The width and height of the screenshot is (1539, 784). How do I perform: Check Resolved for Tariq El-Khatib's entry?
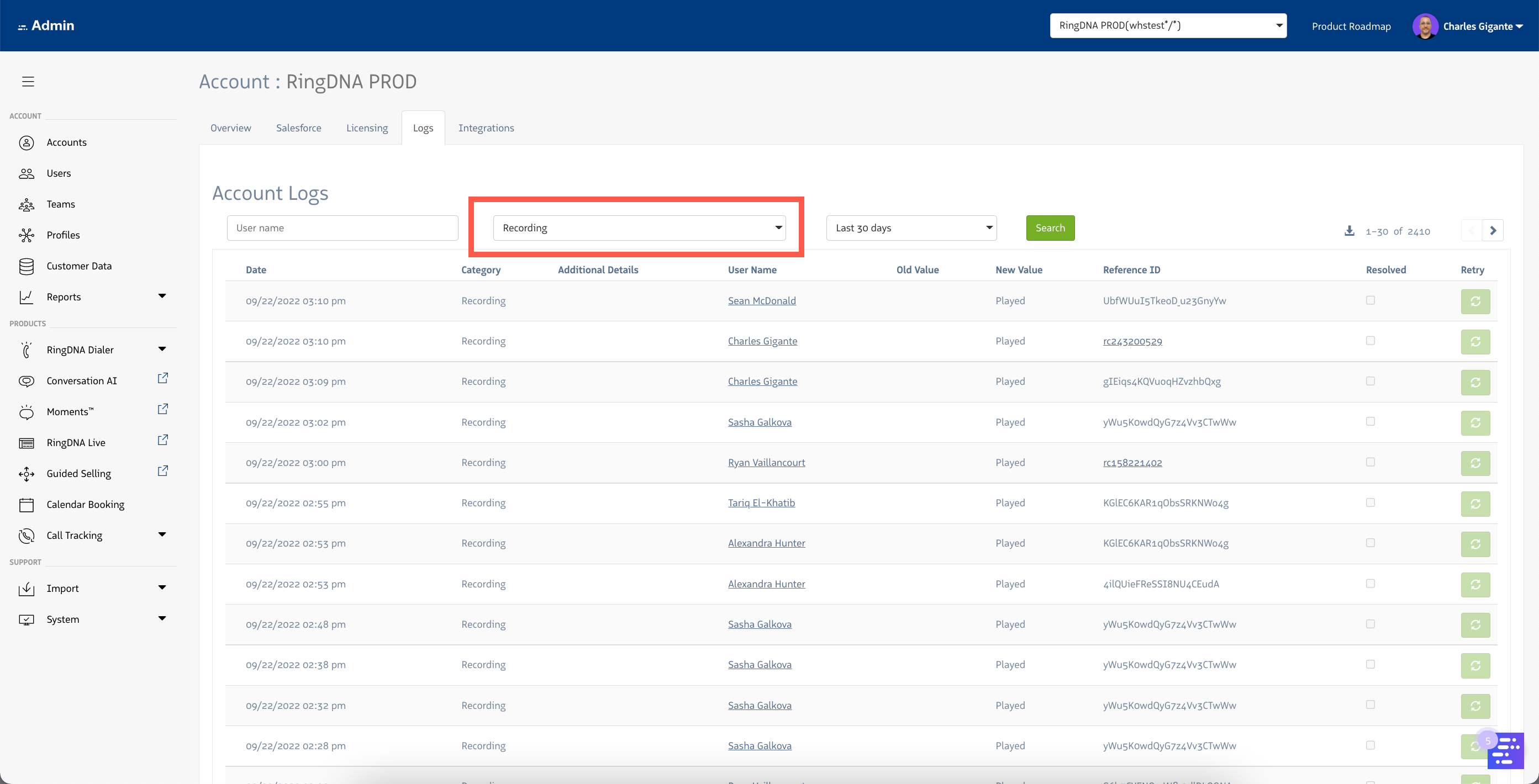(1370, 503)
